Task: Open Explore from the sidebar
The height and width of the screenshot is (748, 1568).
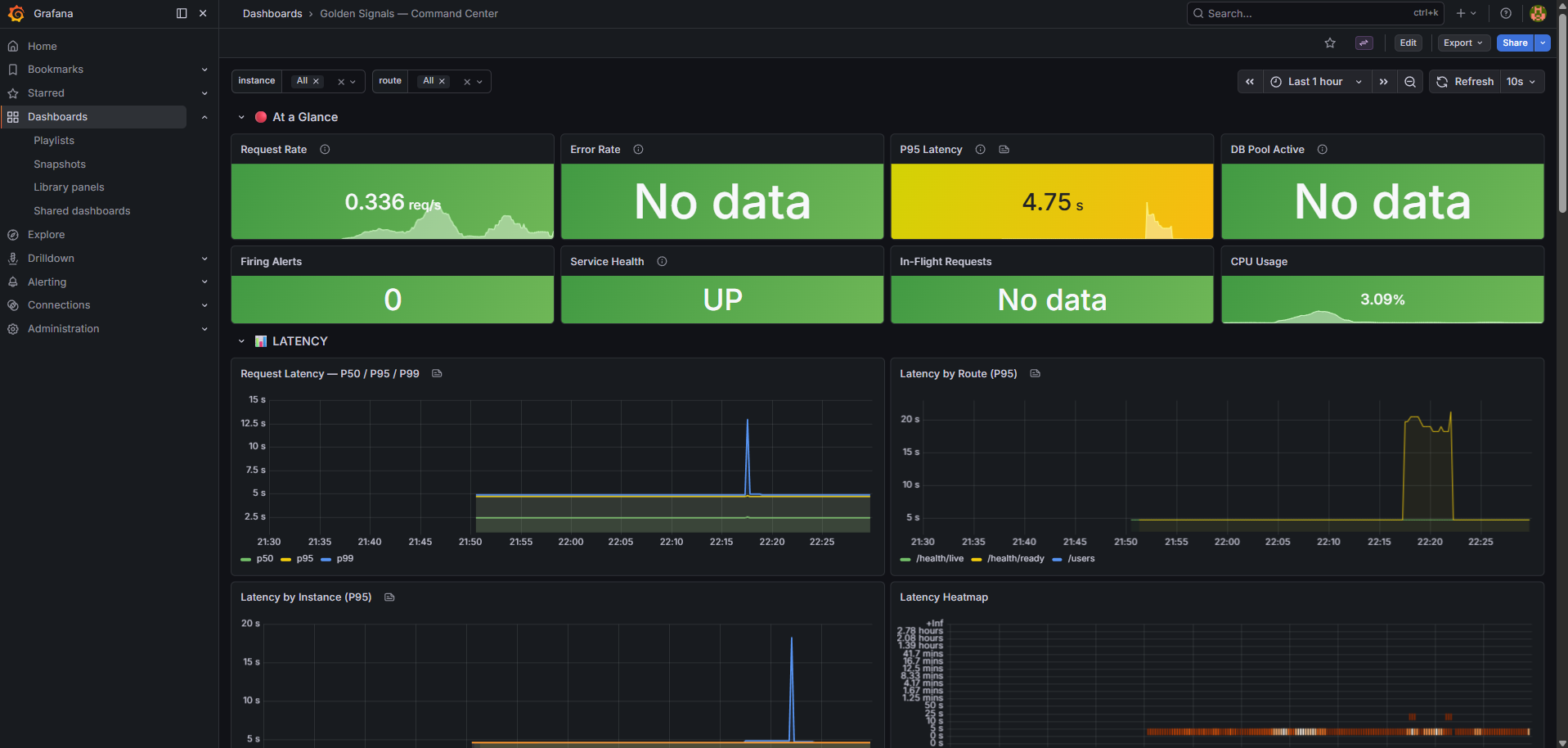Action: 46,235
